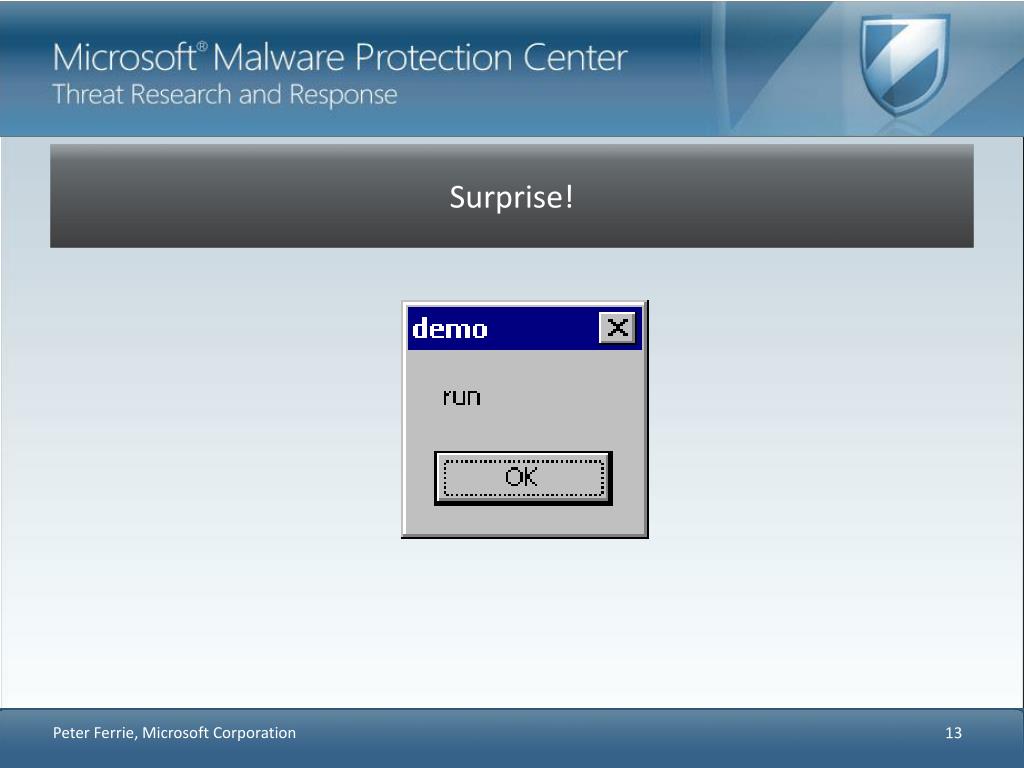
Task: Click the OK button in demo dialog
Action: (x=523, y=477)
